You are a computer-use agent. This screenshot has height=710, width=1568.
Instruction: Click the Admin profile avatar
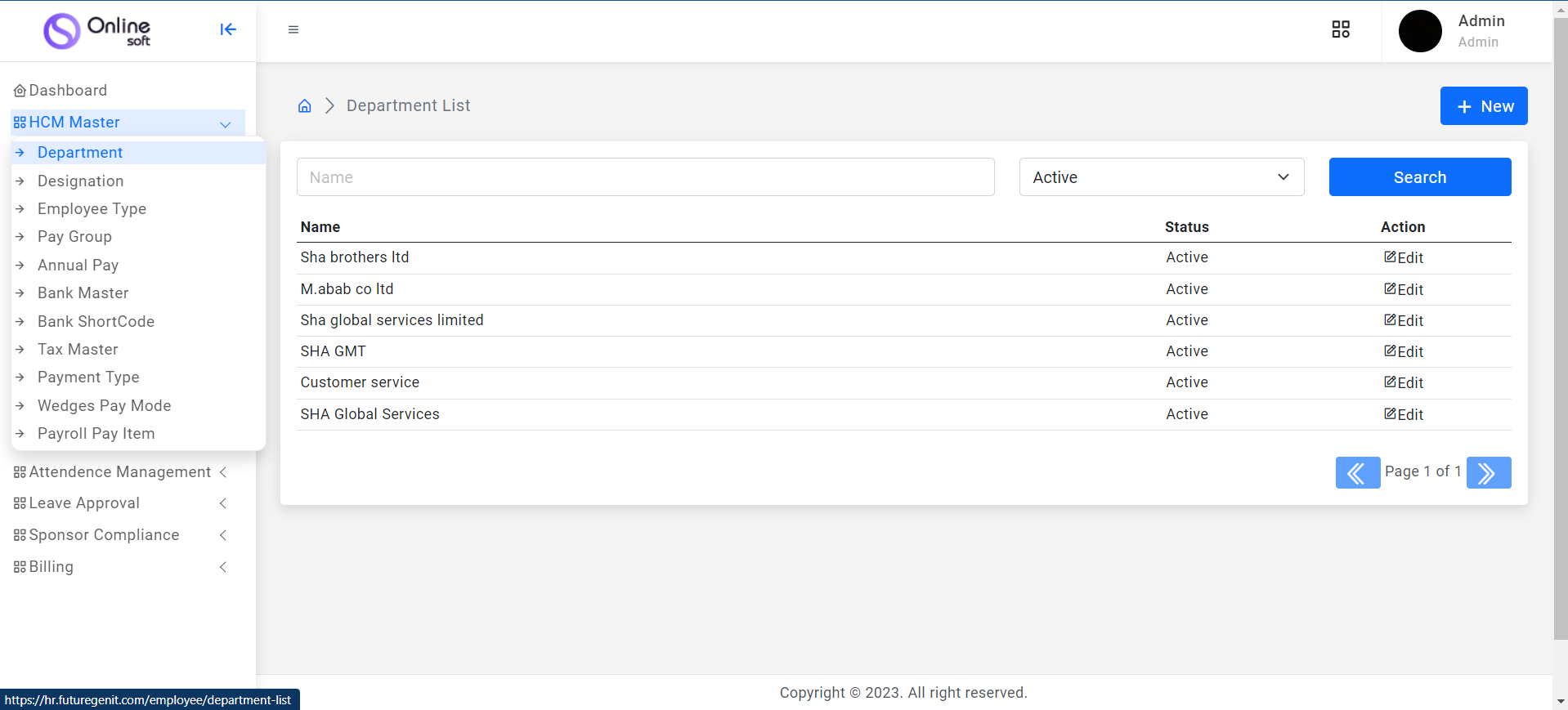pyautogui.click(x=1420, y=31)
